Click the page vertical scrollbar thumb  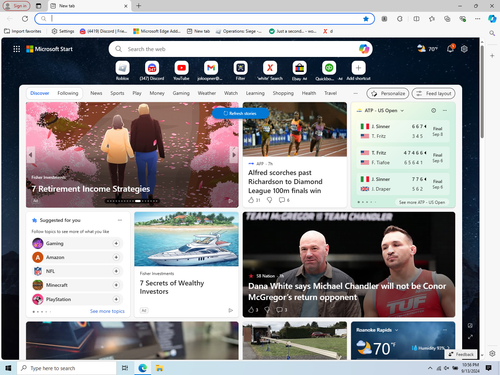(x=482, y=92)
